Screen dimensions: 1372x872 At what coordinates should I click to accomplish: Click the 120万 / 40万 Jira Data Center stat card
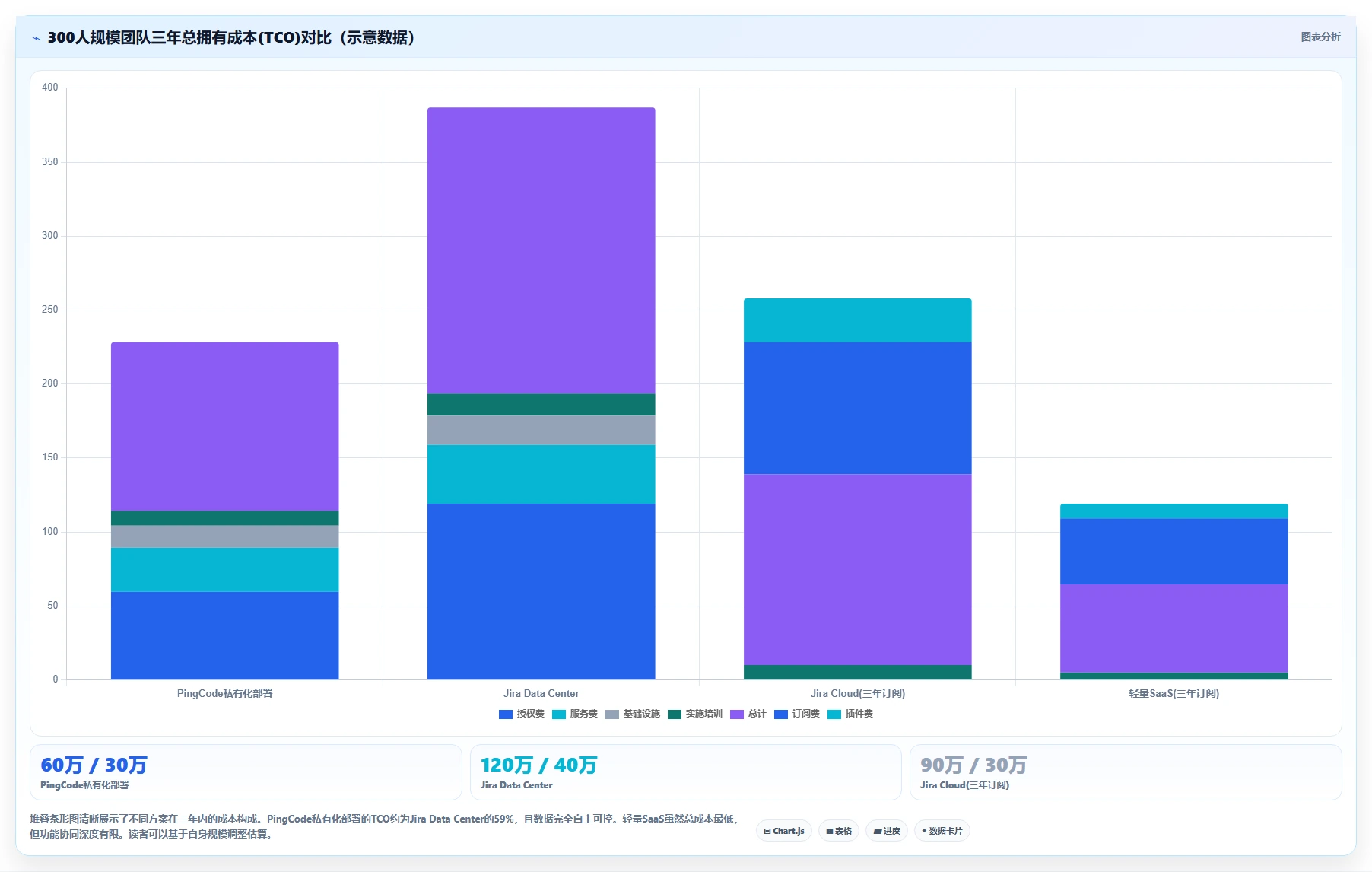point(685,772)
